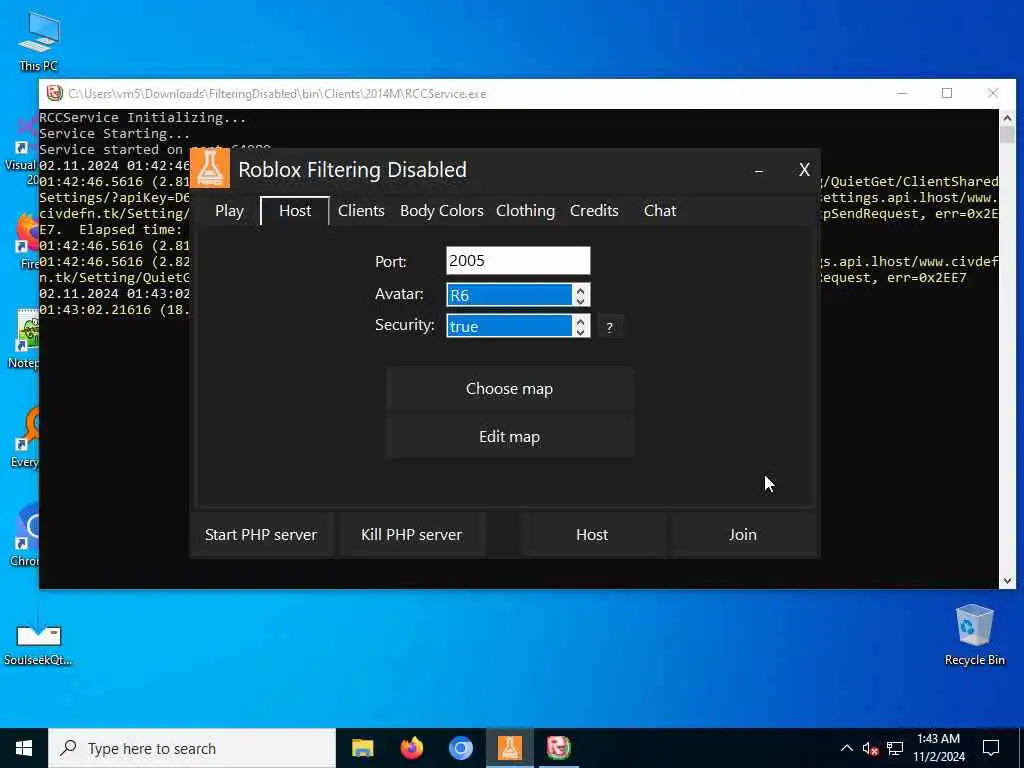Select the Host tab
The image size is (1024, 768).
pos(295,211)
